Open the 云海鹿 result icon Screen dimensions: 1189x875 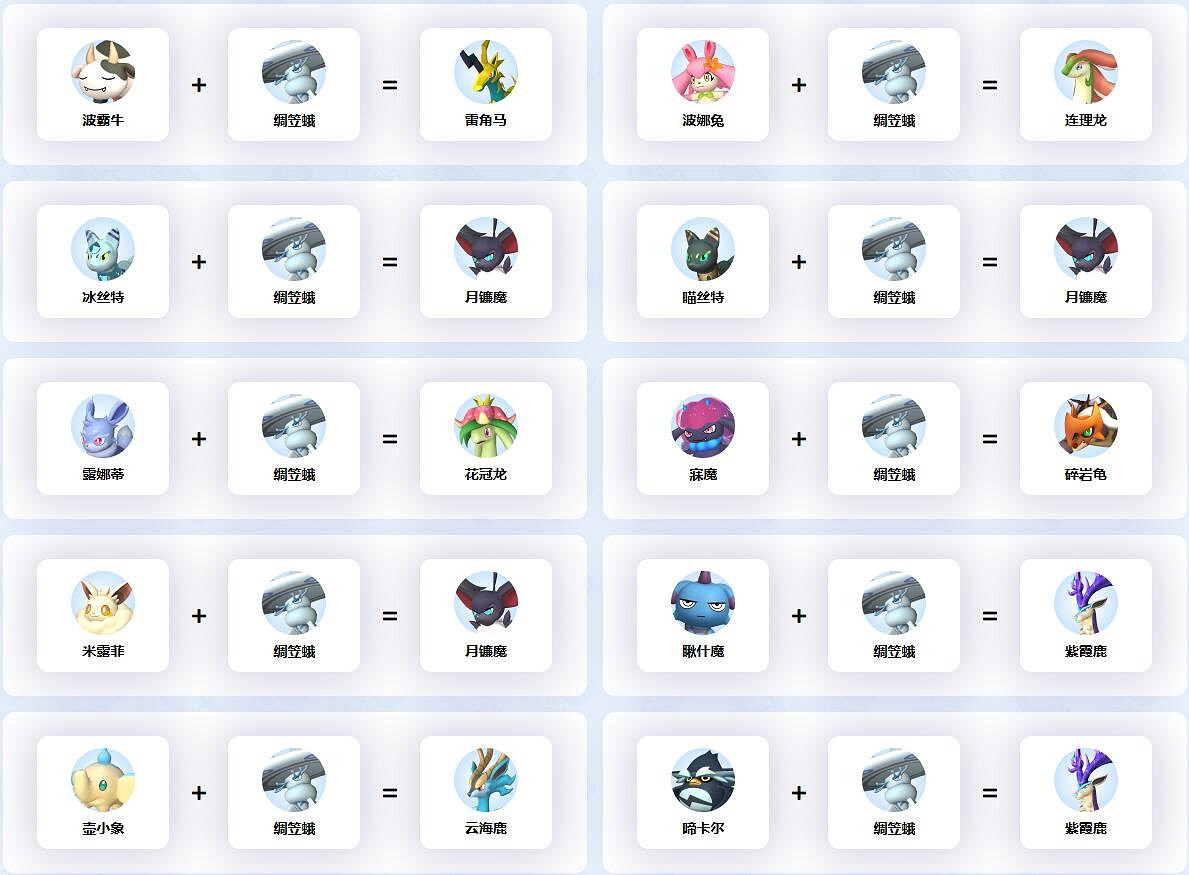point(486,780)
